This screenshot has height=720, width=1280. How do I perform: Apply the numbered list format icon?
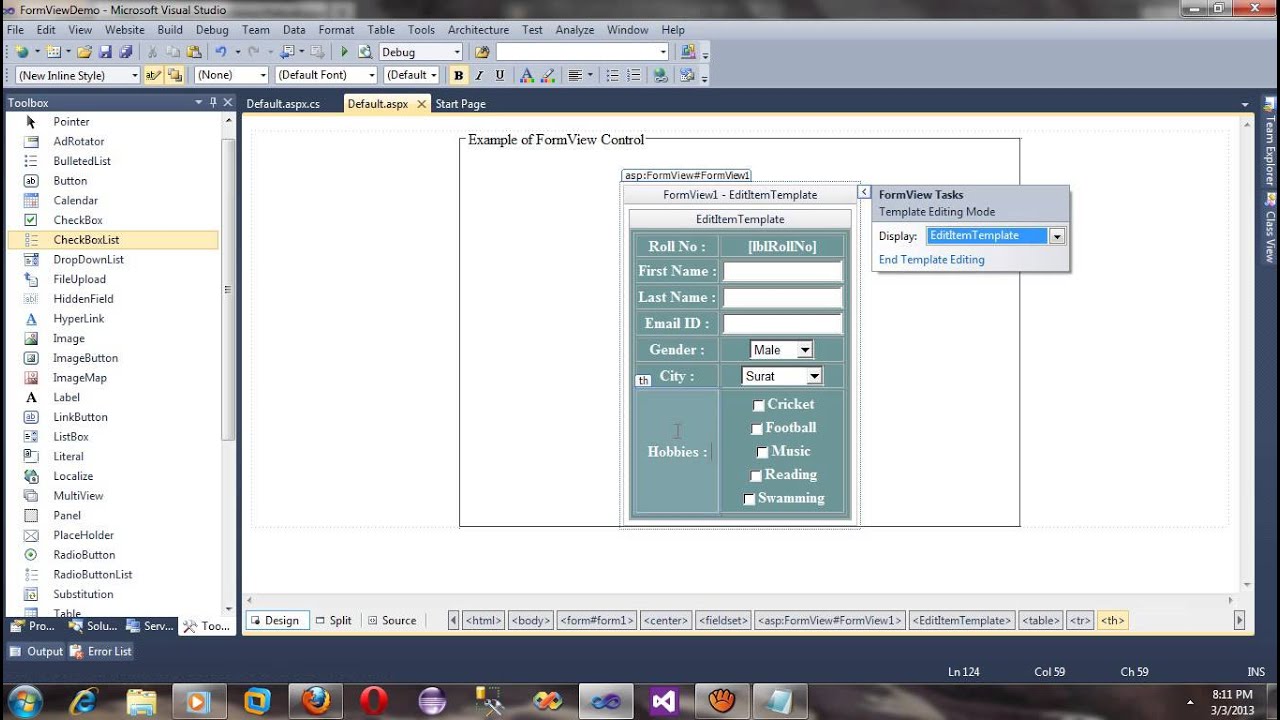634,75
